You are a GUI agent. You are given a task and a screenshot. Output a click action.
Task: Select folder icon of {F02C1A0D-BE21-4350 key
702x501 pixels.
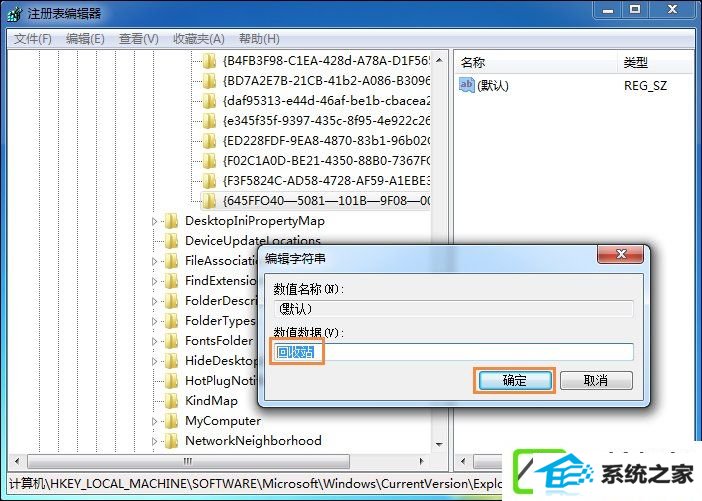pos(209,161)
